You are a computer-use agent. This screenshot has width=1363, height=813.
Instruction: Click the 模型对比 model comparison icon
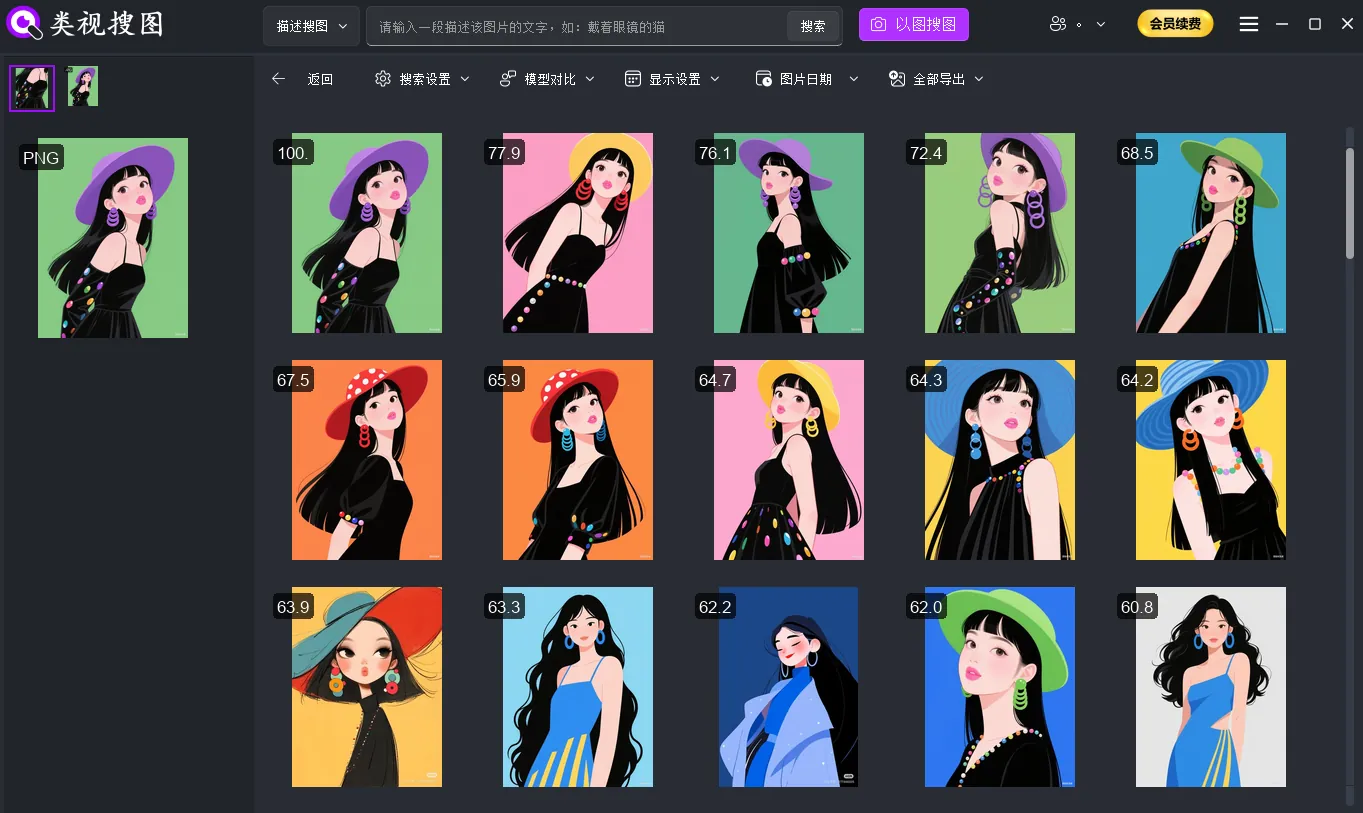tap(506, 78)
